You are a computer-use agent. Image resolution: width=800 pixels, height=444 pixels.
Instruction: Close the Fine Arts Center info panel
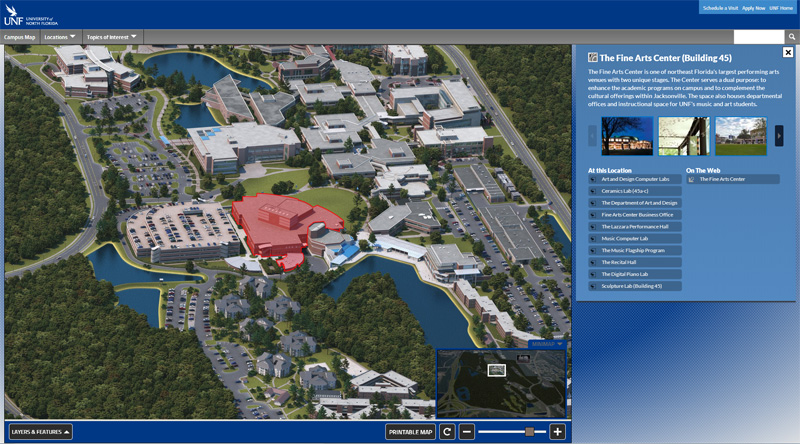788,52
